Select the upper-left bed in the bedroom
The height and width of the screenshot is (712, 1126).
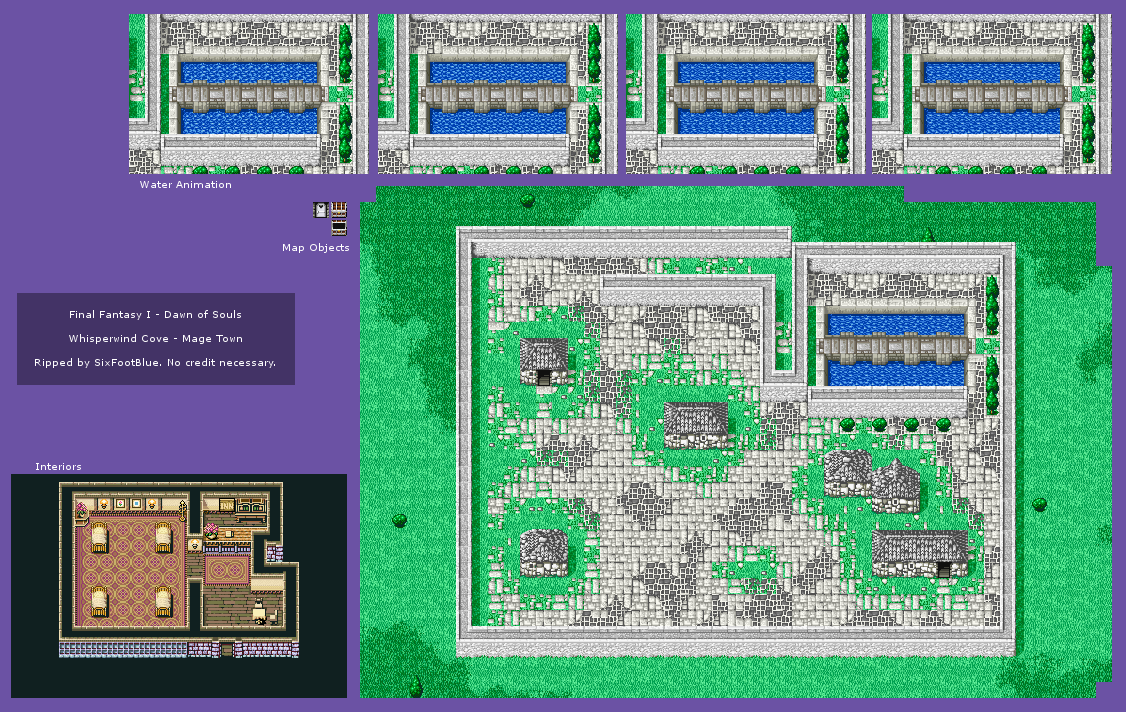100,537
